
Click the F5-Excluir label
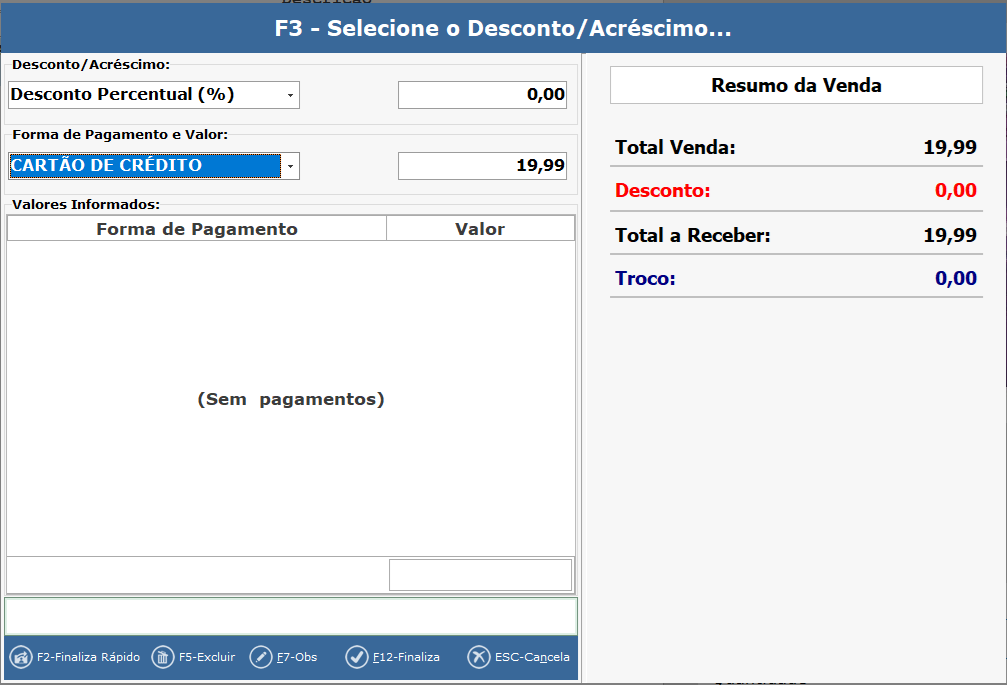pos(207,657)
